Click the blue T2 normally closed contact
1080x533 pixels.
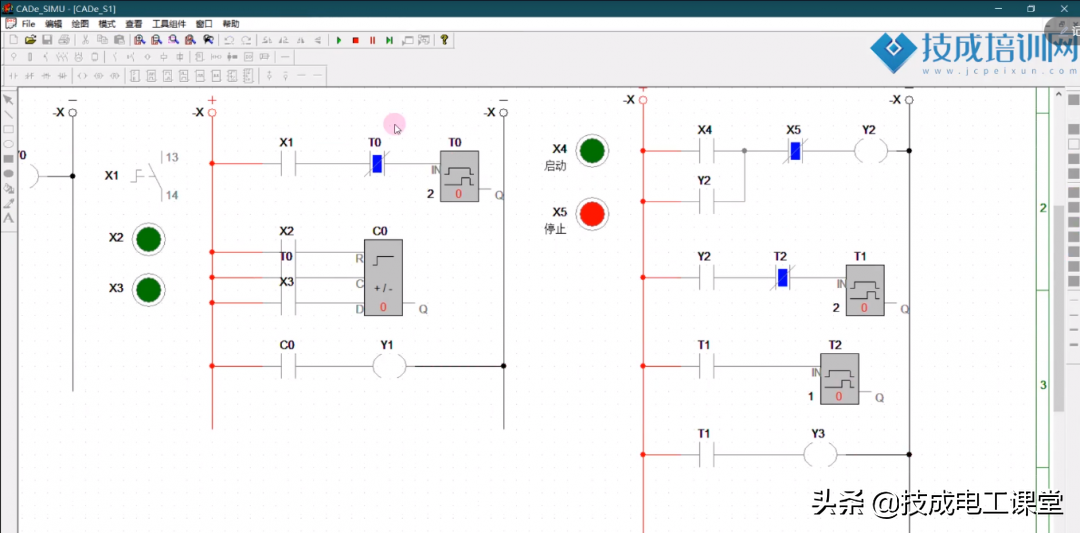coord(782,278)
